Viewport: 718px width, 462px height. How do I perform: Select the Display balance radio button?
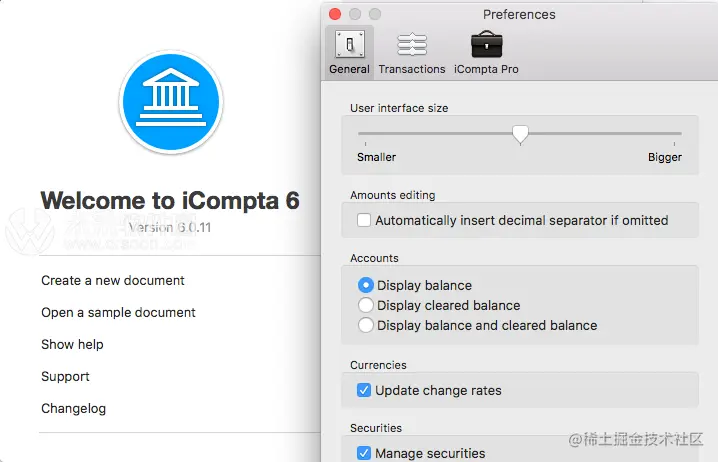click(x=365, y=285)
